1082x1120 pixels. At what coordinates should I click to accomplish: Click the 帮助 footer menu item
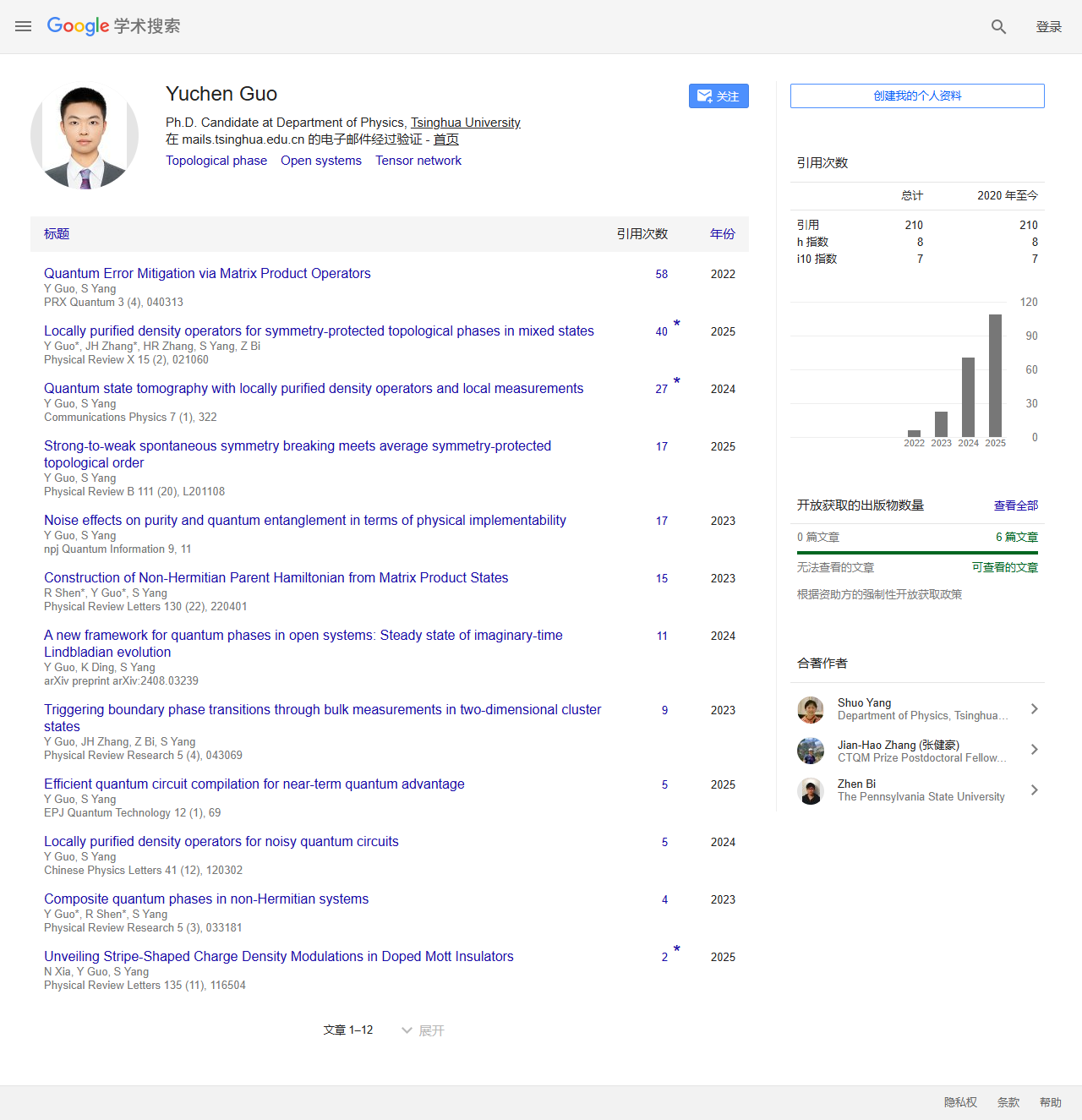(x=1051, y=1102)
